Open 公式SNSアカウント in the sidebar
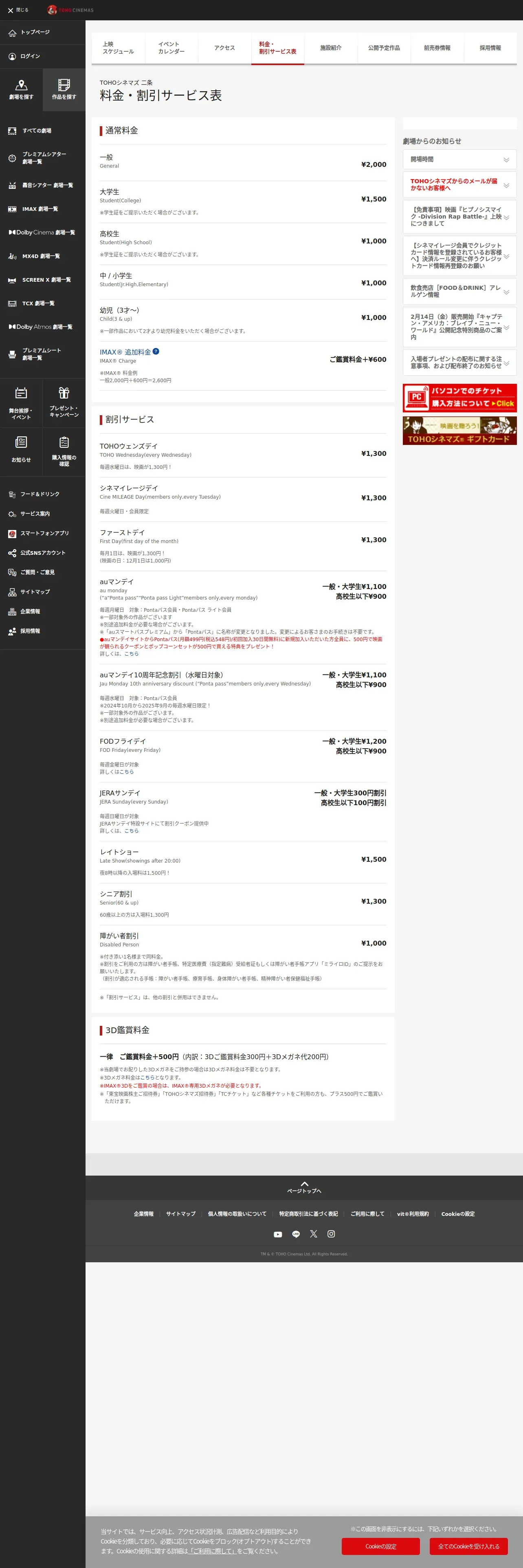This screenshot has height=1568, width=523. [x=43, y=553]
